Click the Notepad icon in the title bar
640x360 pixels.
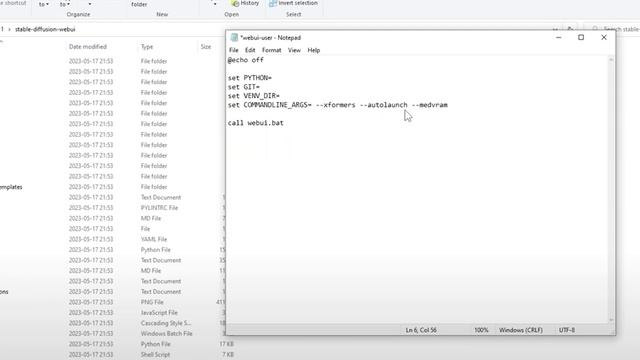click(x=234, y=38)
